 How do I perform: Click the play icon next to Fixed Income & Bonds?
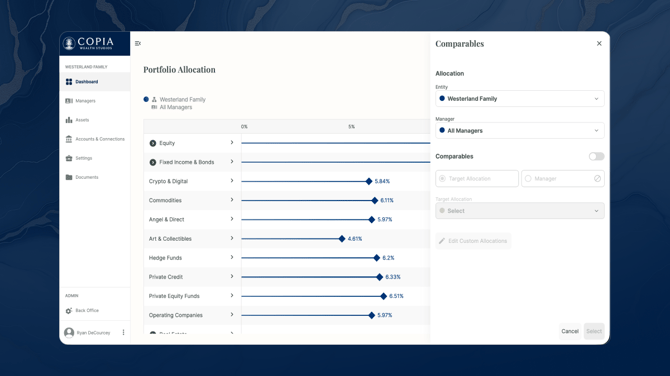[153, 162]
